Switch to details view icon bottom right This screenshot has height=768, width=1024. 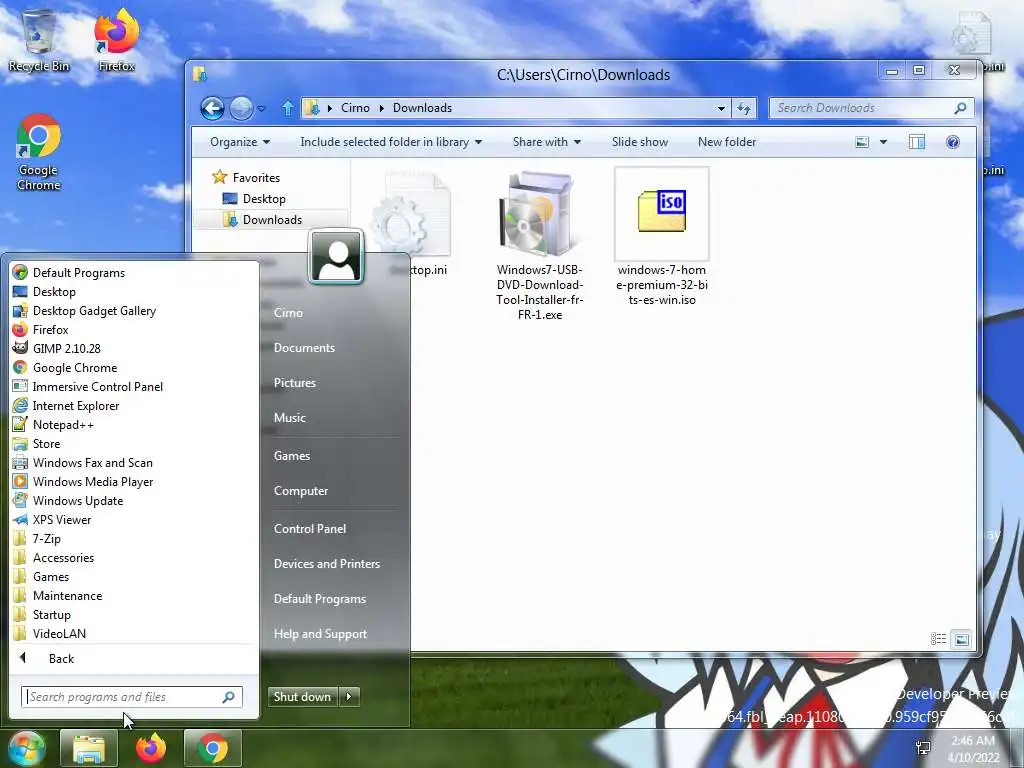[938, 639]
